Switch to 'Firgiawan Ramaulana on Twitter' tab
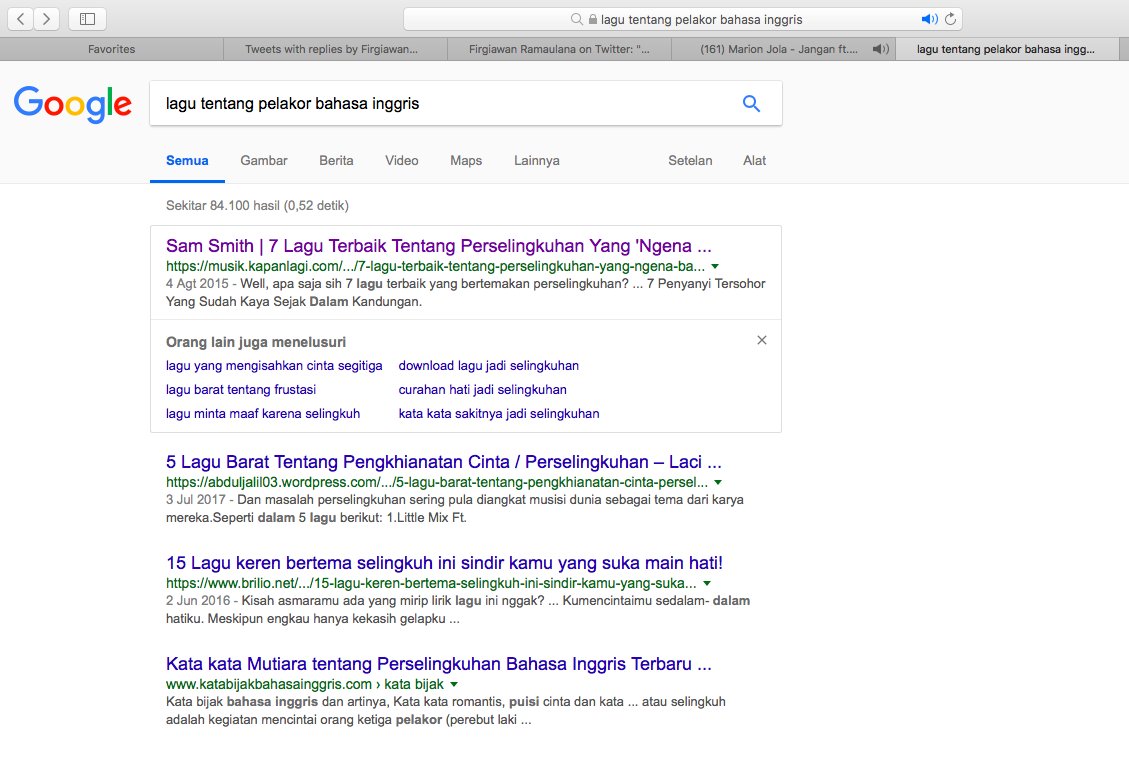This screenshot has height=767, width=1129. pos(559,49)
